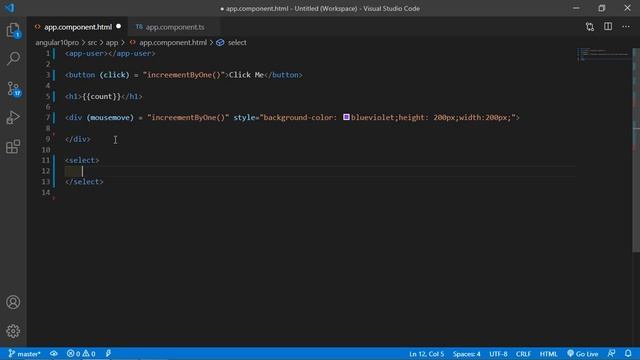Click Ln 12, Col 5 position indicator
Viewport: 640px width, 360px height.
[427, 354]
